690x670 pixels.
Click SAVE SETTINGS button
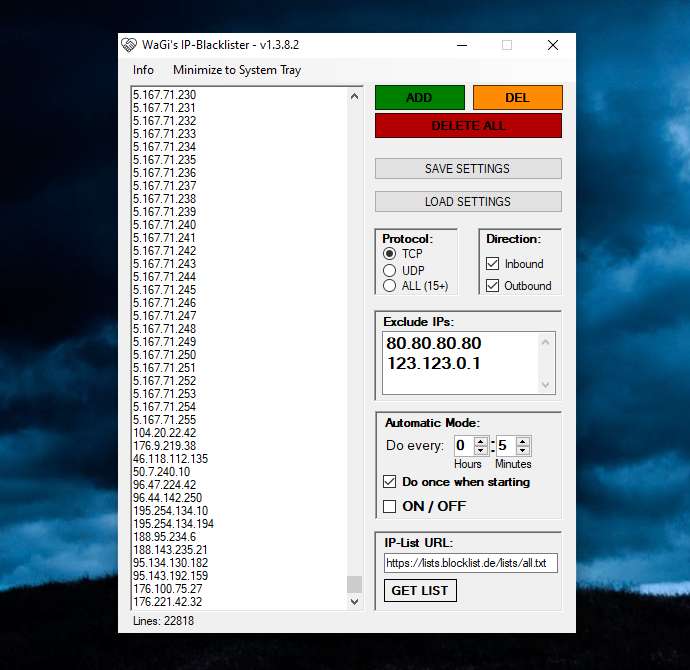click(x=468, y=169)
